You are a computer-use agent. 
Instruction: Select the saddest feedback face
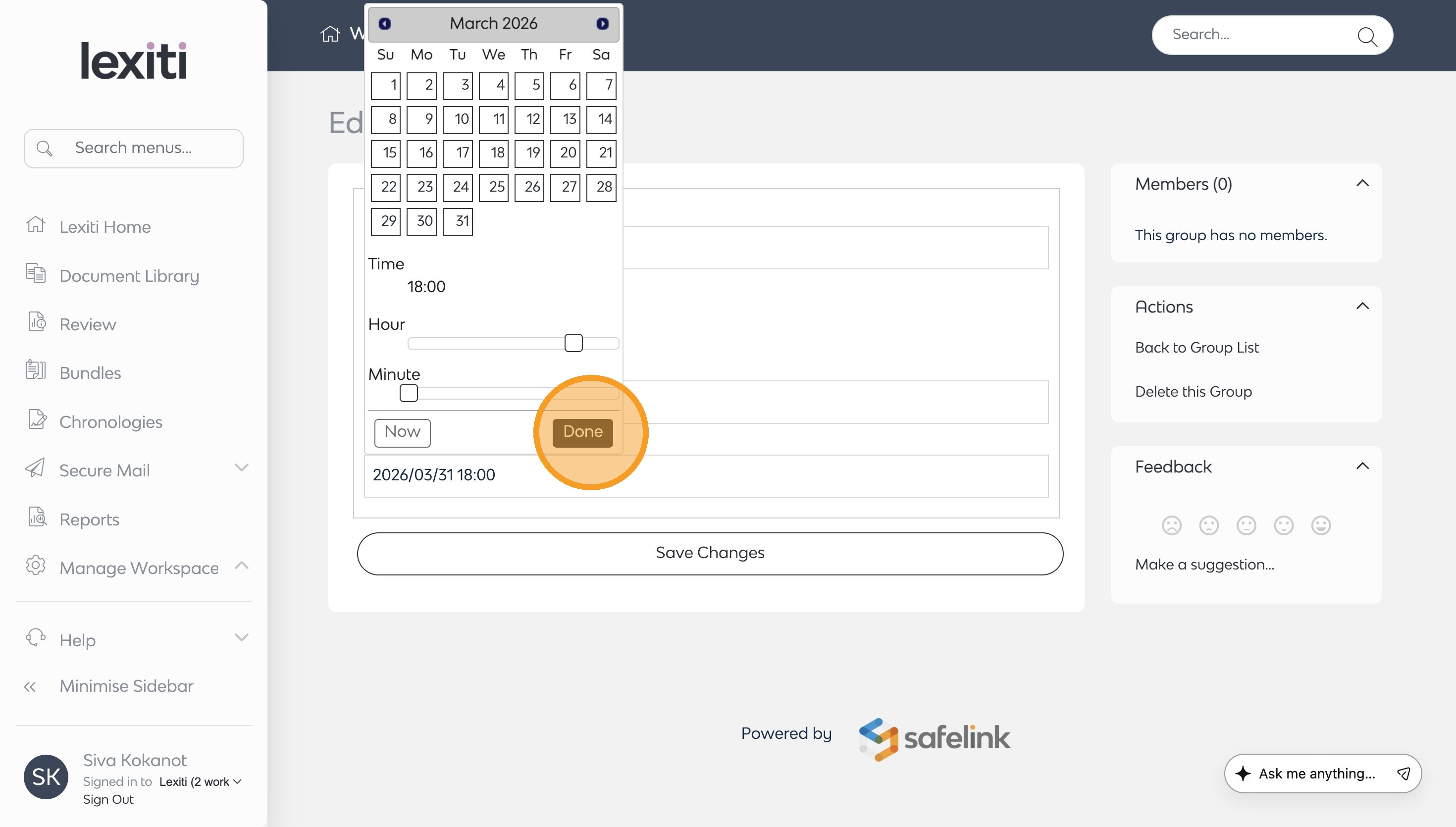coord(1171,525)
